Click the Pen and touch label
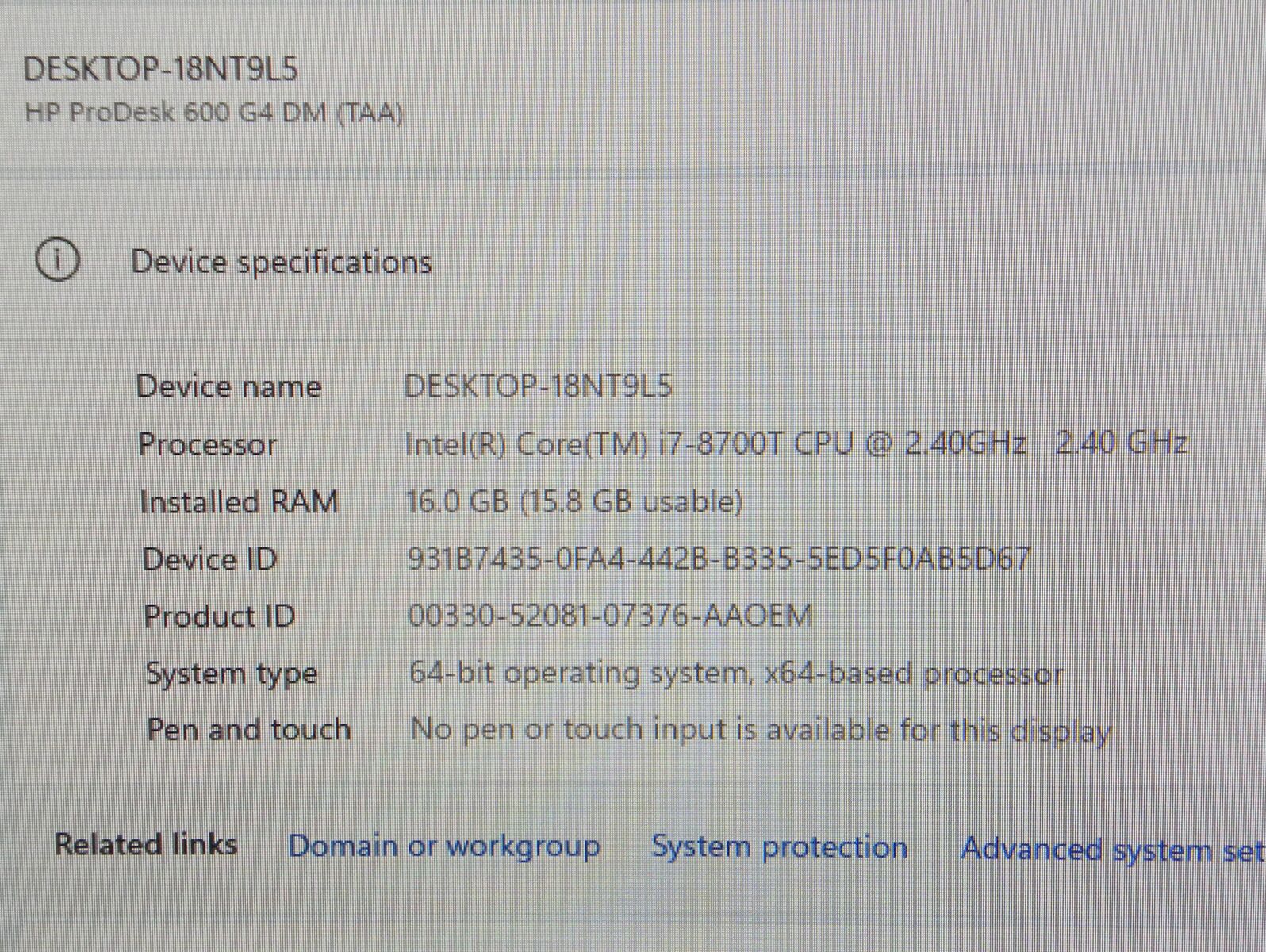1266x952 pixels. click(249, 730)
